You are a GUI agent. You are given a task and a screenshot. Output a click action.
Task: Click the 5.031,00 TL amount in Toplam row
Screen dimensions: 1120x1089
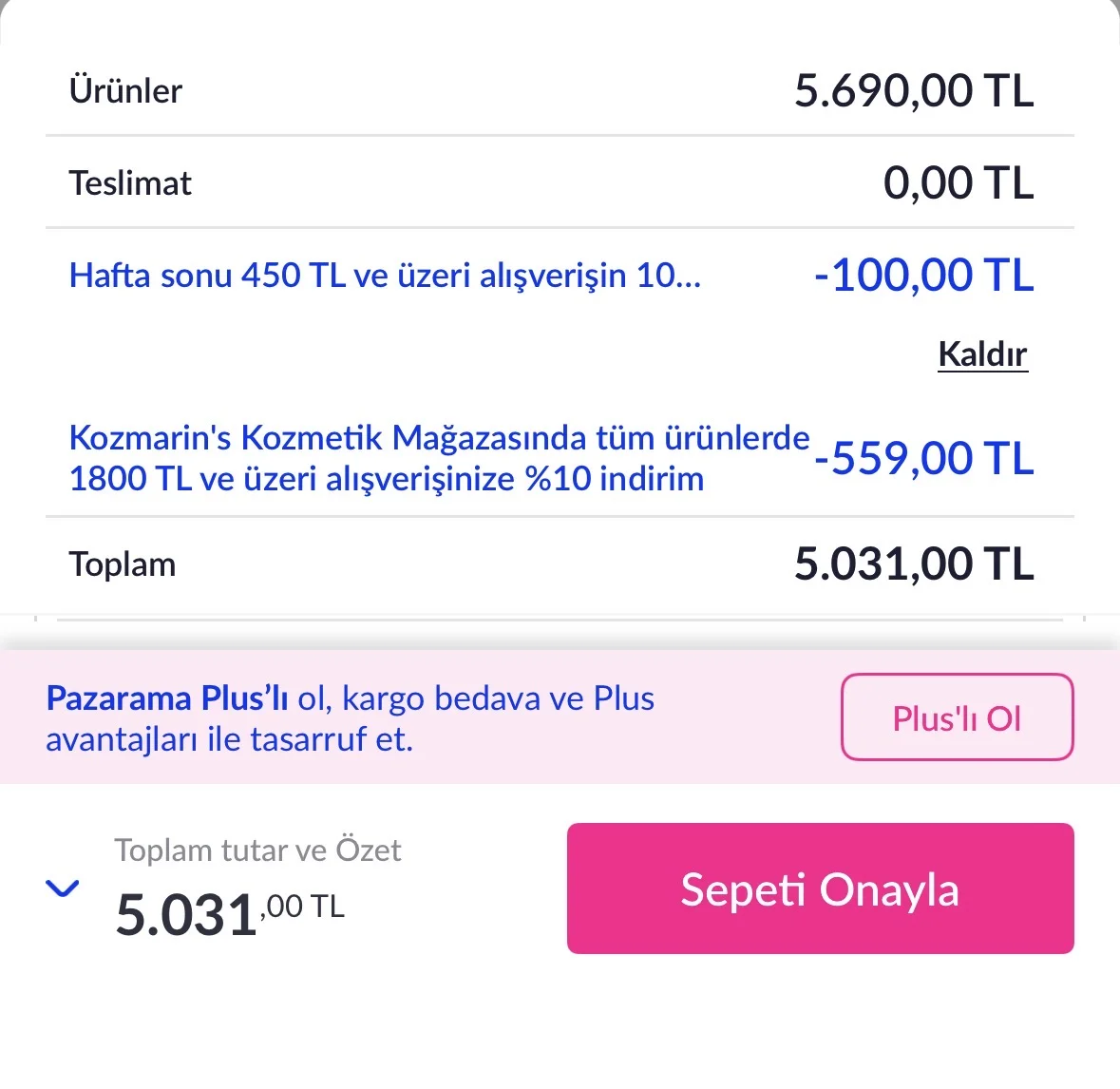[x=913, y=564]
